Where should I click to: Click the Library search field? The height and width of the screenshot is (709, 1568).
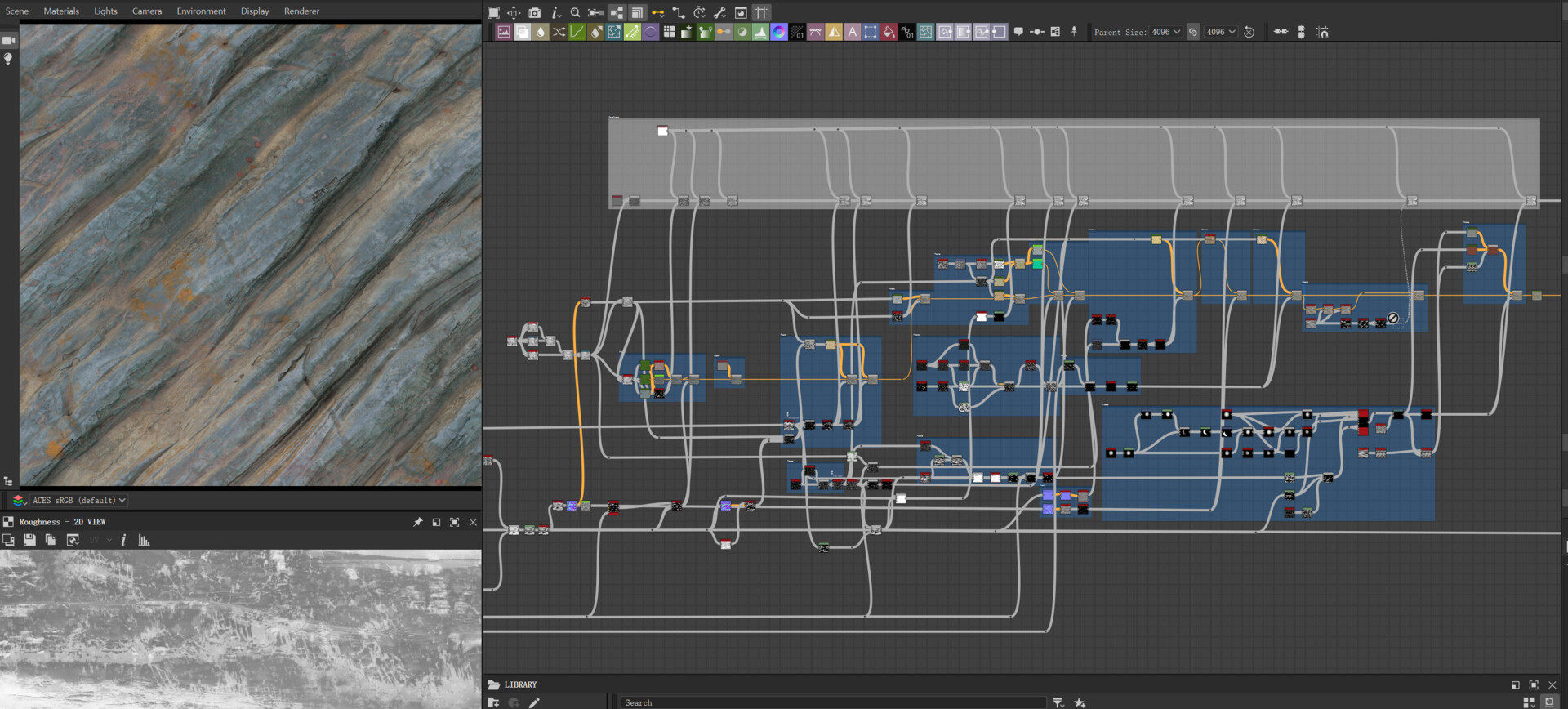[833, 702]
